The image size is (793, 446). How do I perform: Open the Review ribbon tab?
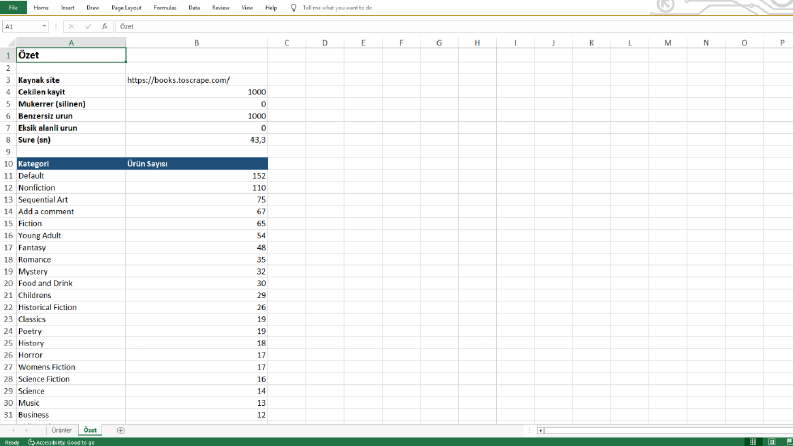click(221, 8)
